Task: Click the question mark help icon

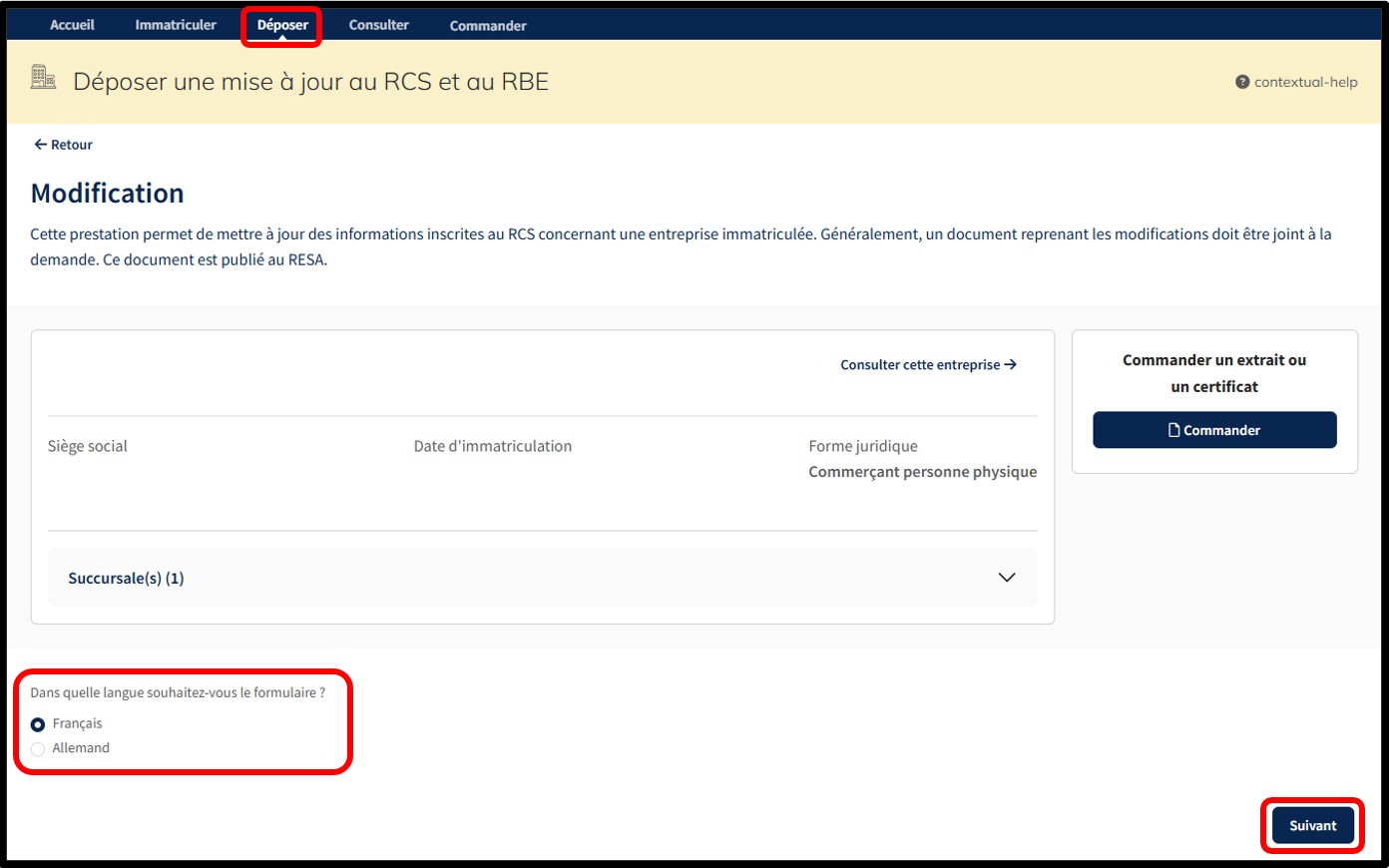Action: tap(1242, 83)
